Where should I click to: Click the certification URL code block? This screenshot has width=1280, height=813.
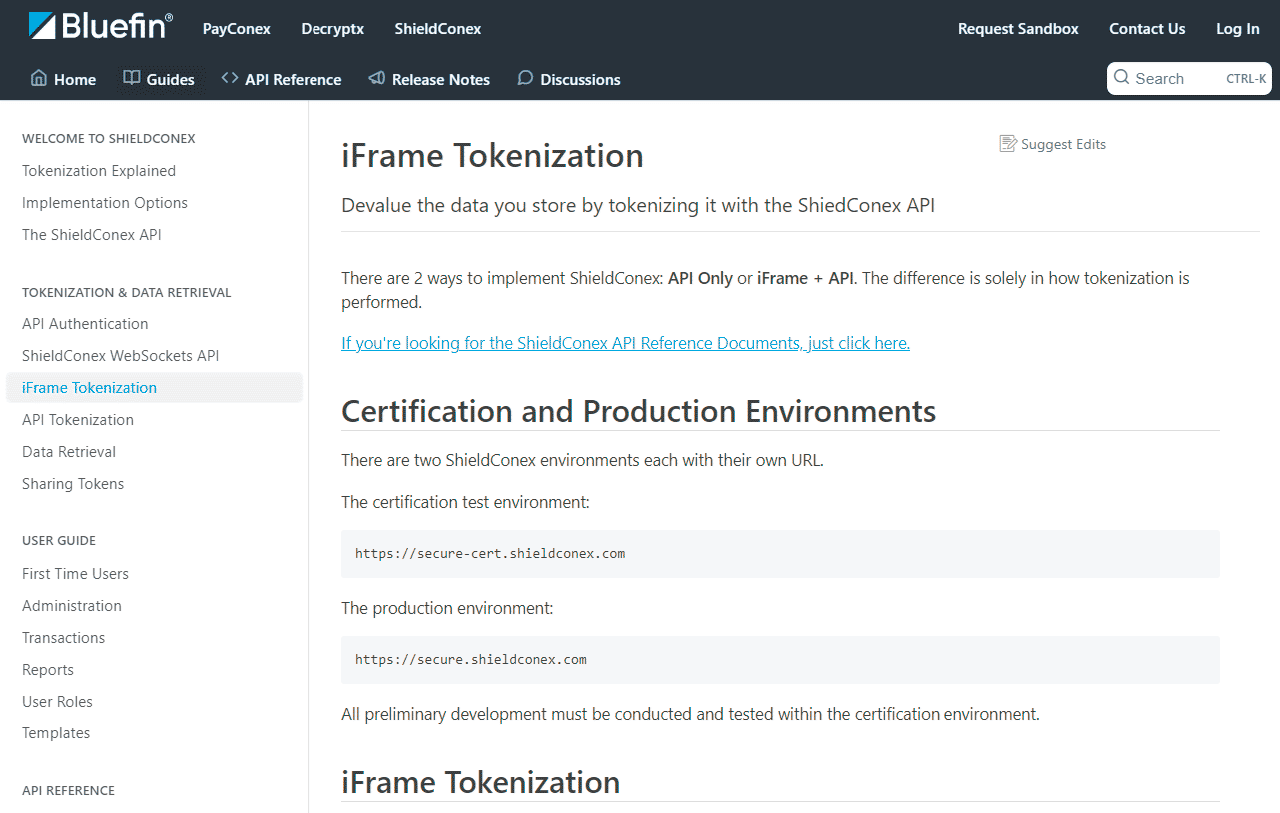pyautogui.click(x=779, y=554)
